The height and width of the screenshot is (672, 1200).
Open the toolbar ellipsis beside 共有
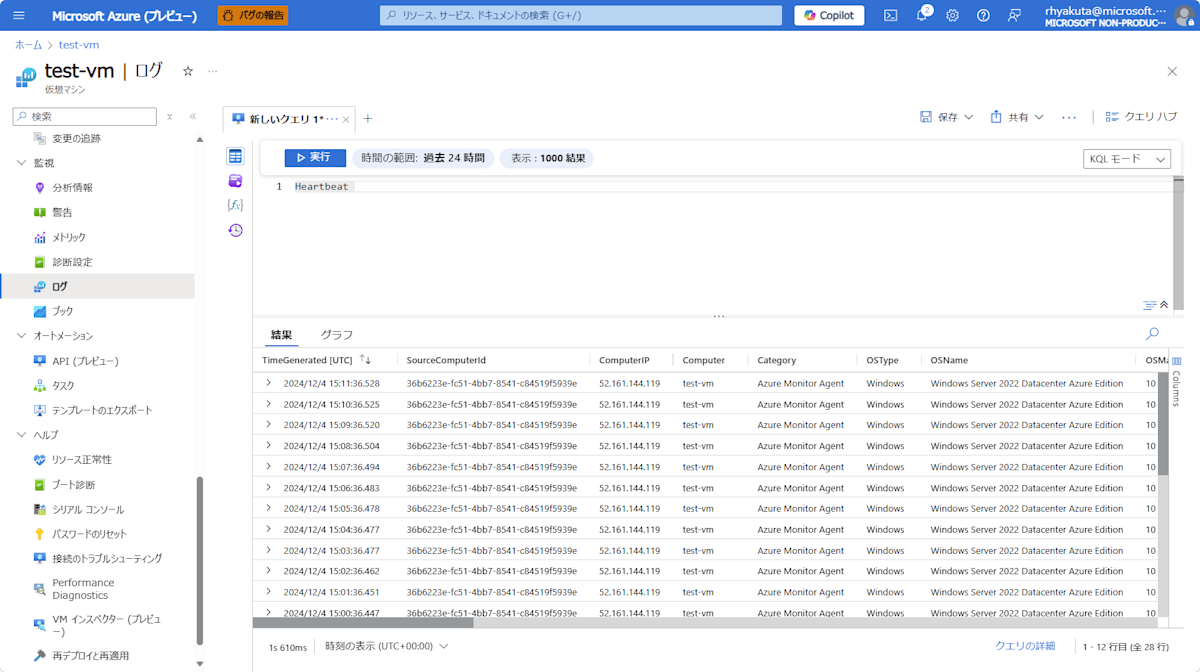(x=1069, y=117)
